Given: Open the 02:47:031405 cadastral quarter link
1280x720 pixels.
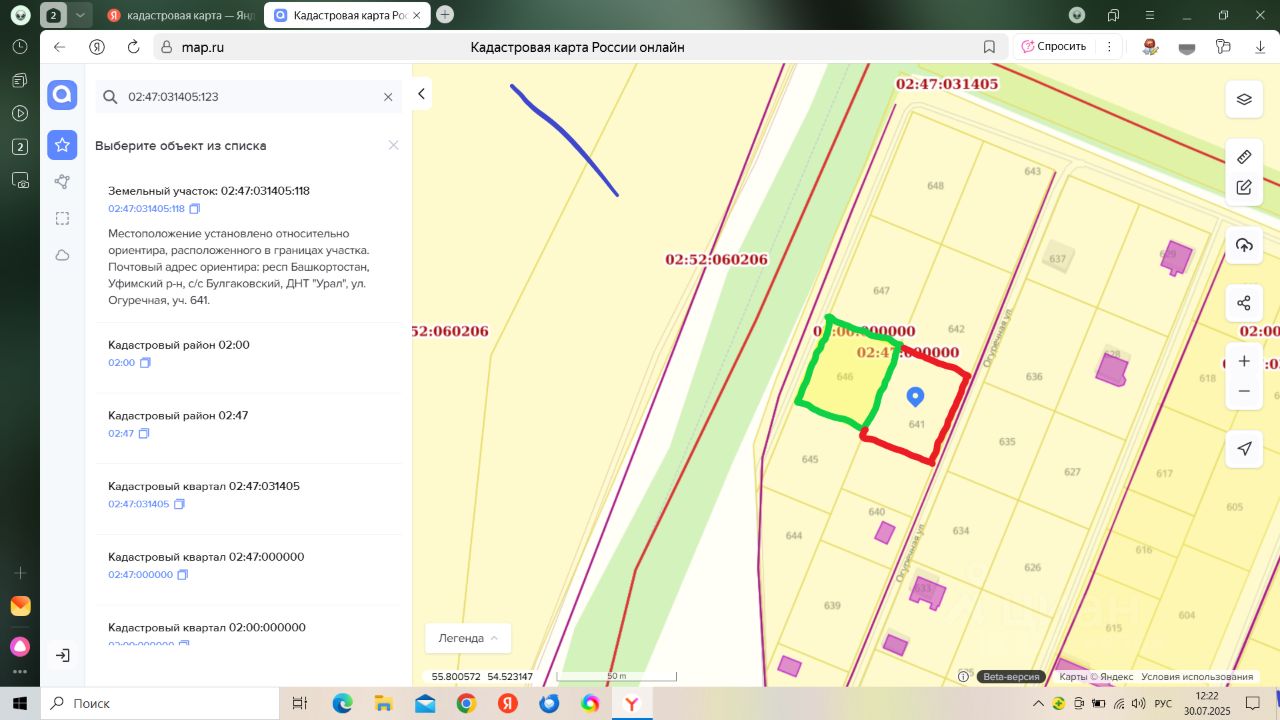Looking at the screenshot, I should coord(139,504).
